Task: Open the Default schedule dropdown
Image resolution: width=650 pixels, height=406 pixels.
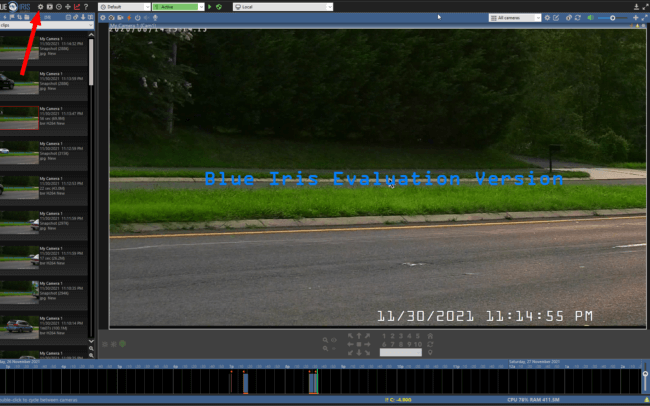Action: click(x=124, y=7)
